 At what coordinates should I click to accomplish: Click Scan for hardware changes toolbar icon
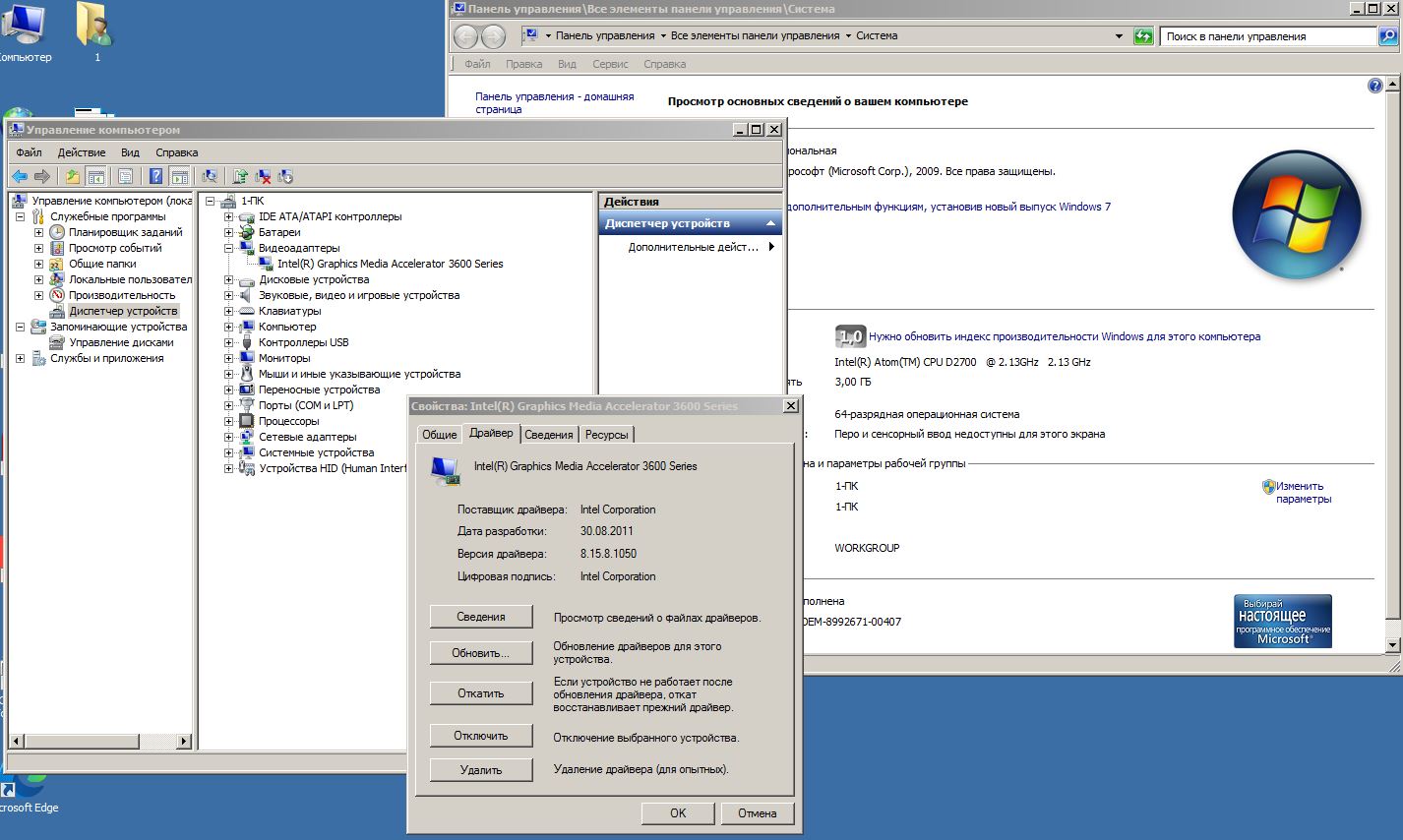point(210,176)
